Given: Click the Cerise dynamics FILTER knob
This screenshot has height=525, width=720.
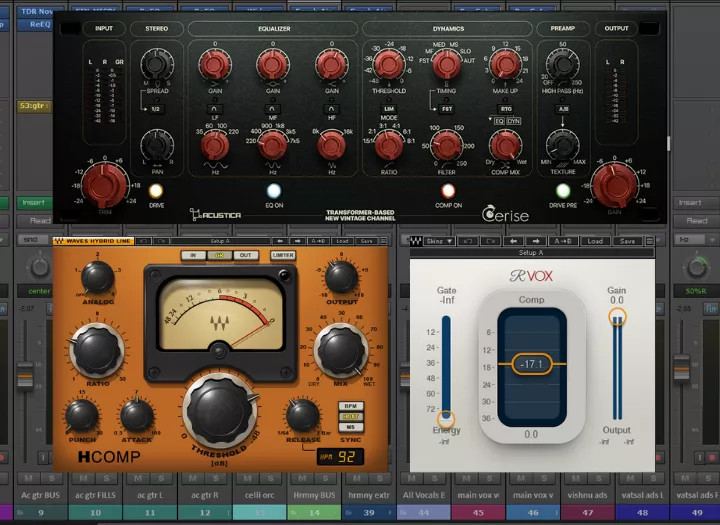Looking at the screenshot, I should (x=447, y=146).
